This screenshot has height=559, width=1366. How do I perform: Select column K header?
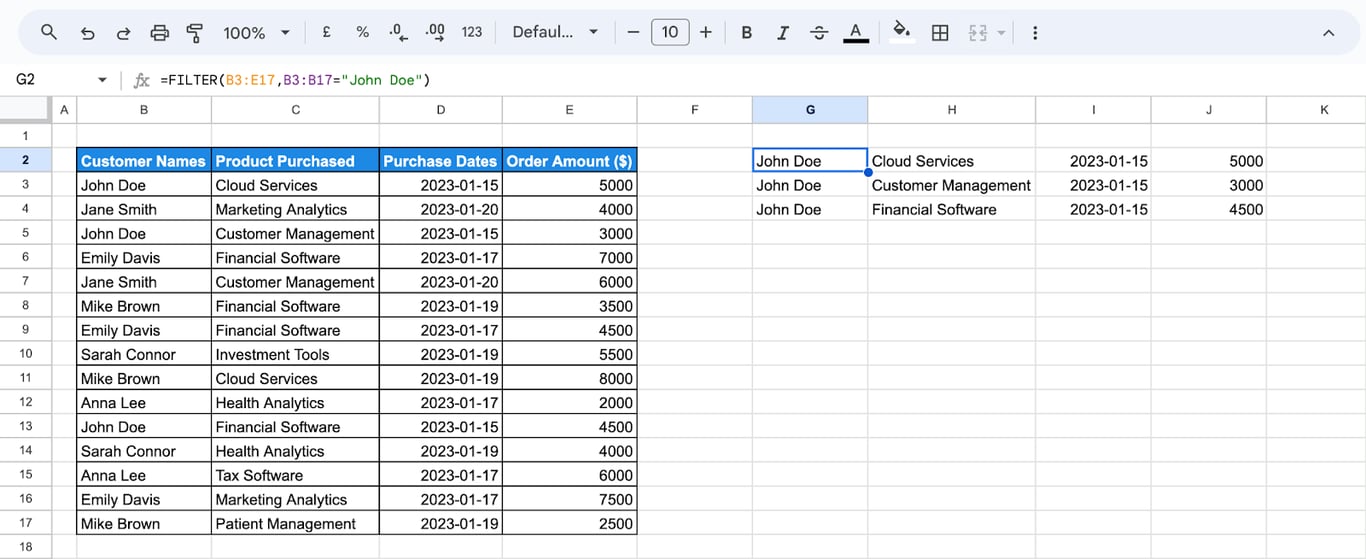[1324, 110]
